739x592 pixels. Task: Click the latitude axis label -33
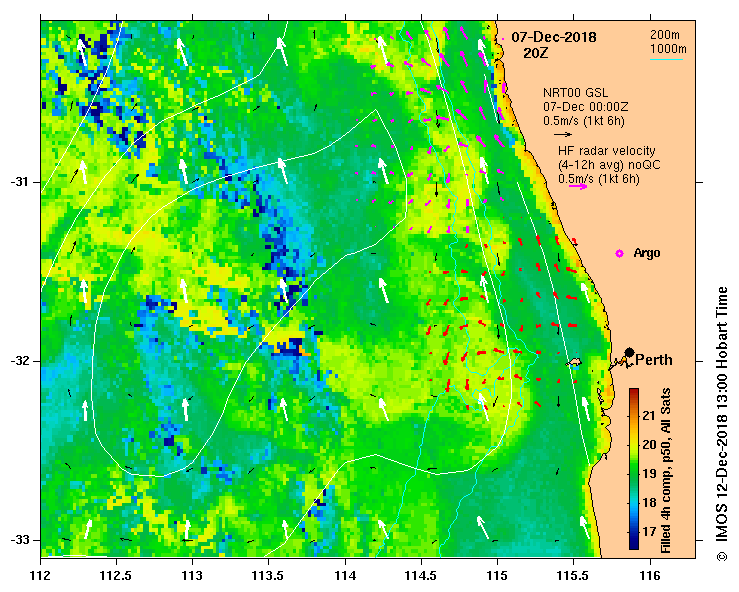19,540
